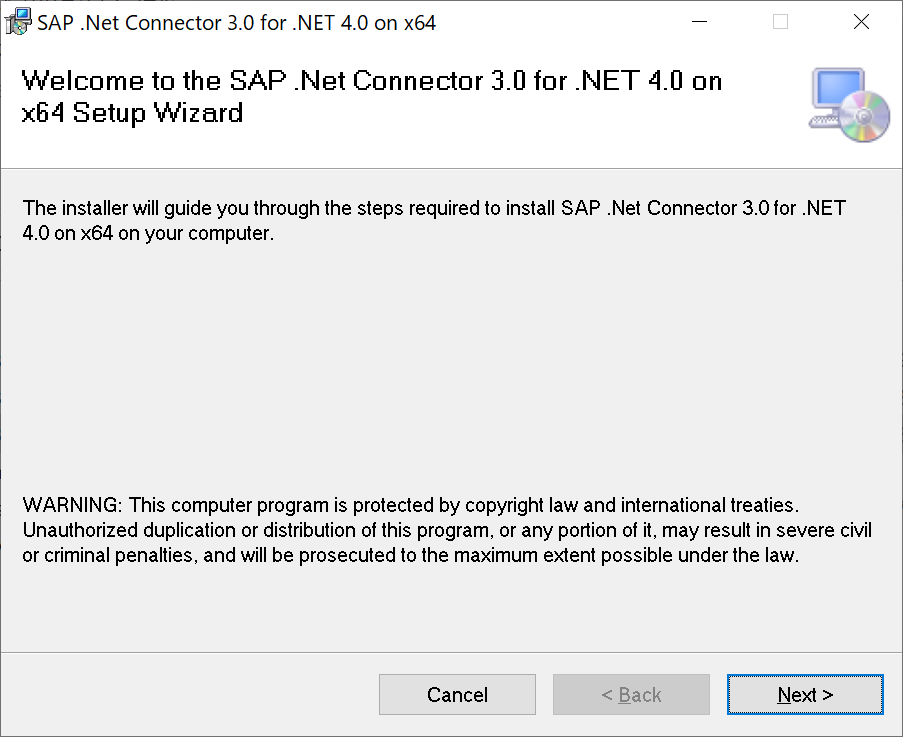Image resolution: width=903 pixels, height=737 pixels.
Task: Click the disabled Back button
Action: pos(631,695)
